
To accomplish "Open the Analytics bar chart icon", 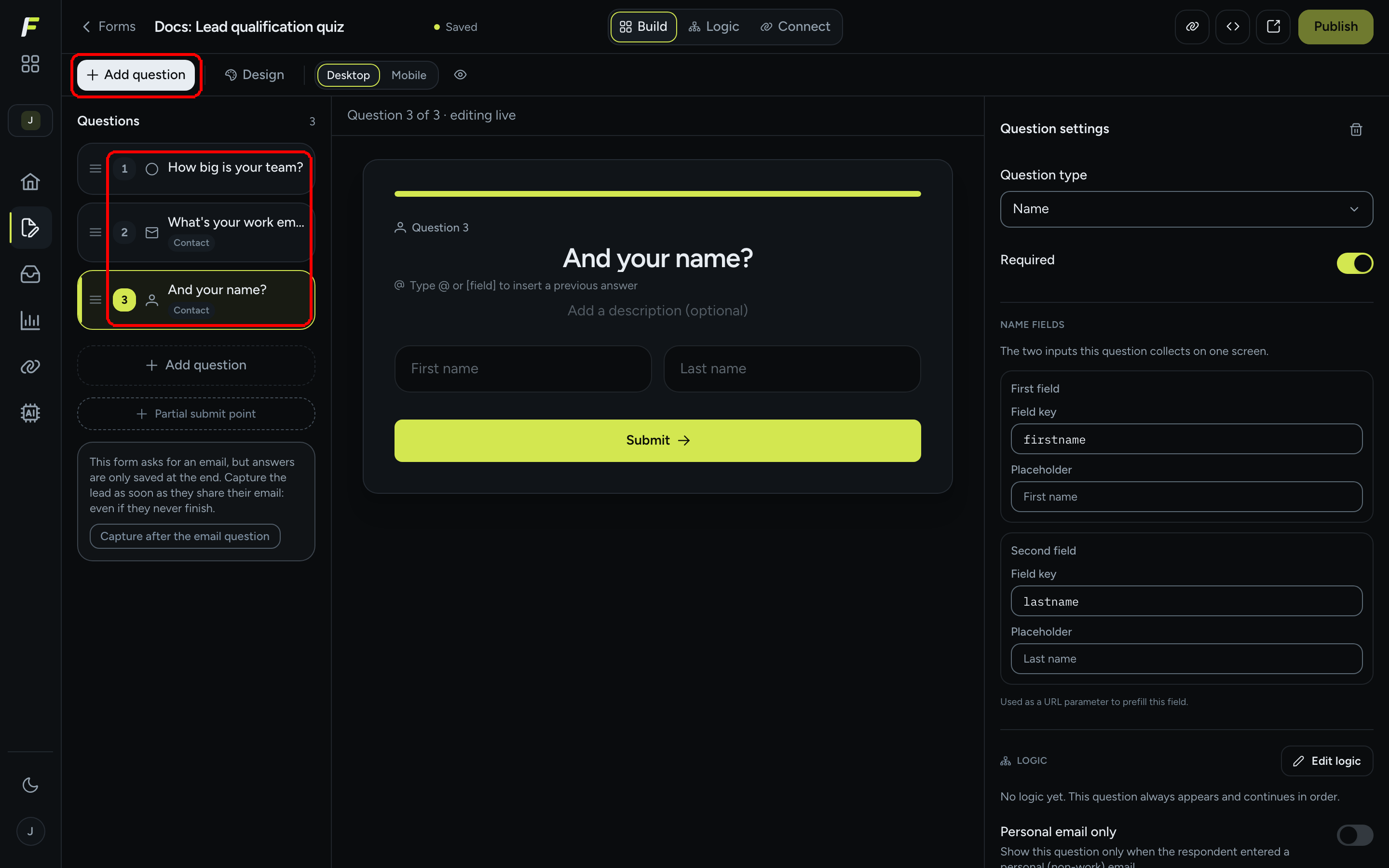I will click(x=30, y=320).
